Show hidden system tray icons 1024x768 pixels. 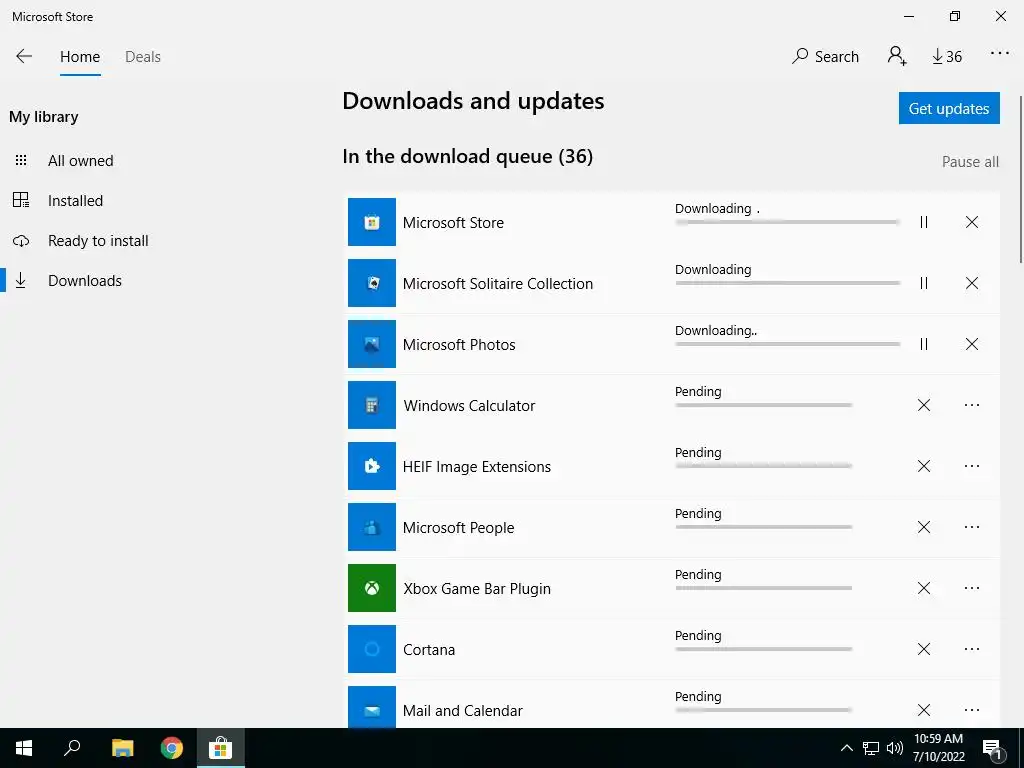pyautogui.click(x=846, y=748)
